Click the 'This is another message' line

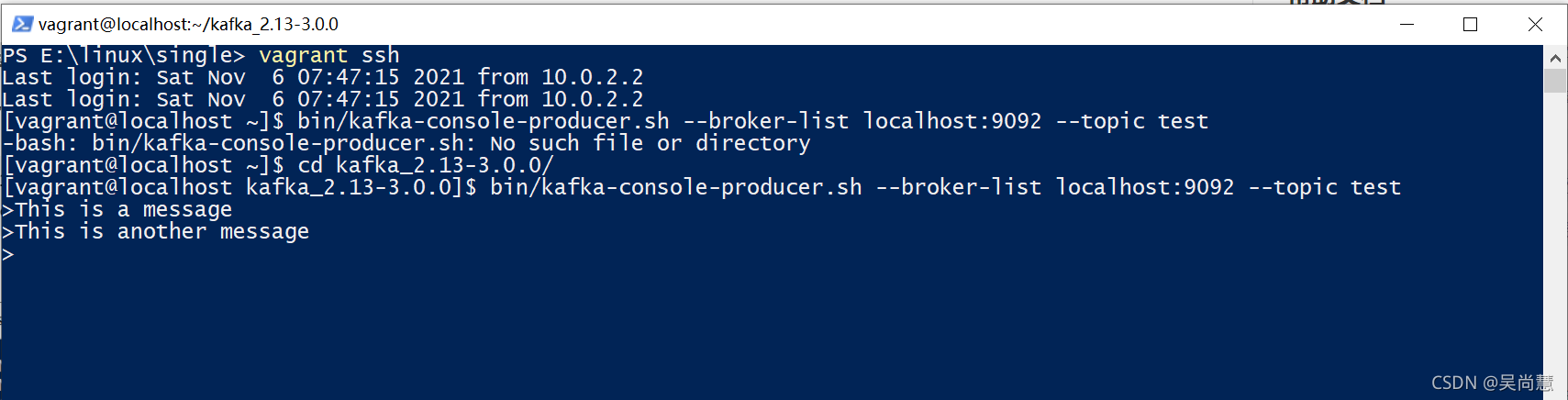coord(156,231)
